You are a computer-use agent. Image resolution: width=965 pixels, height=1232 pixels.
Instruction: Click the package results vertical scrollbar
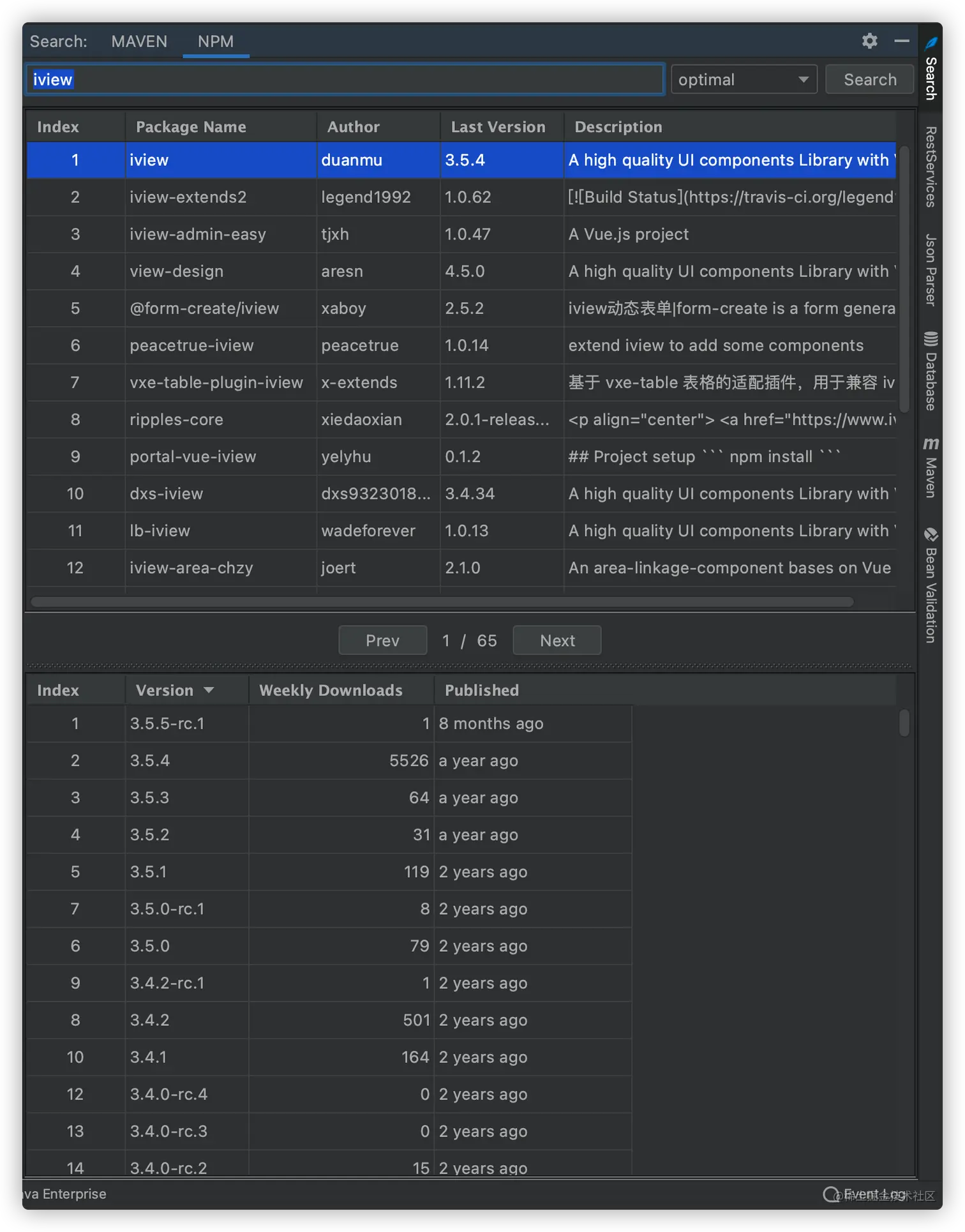pyautogui.click(x=904, y=278)
